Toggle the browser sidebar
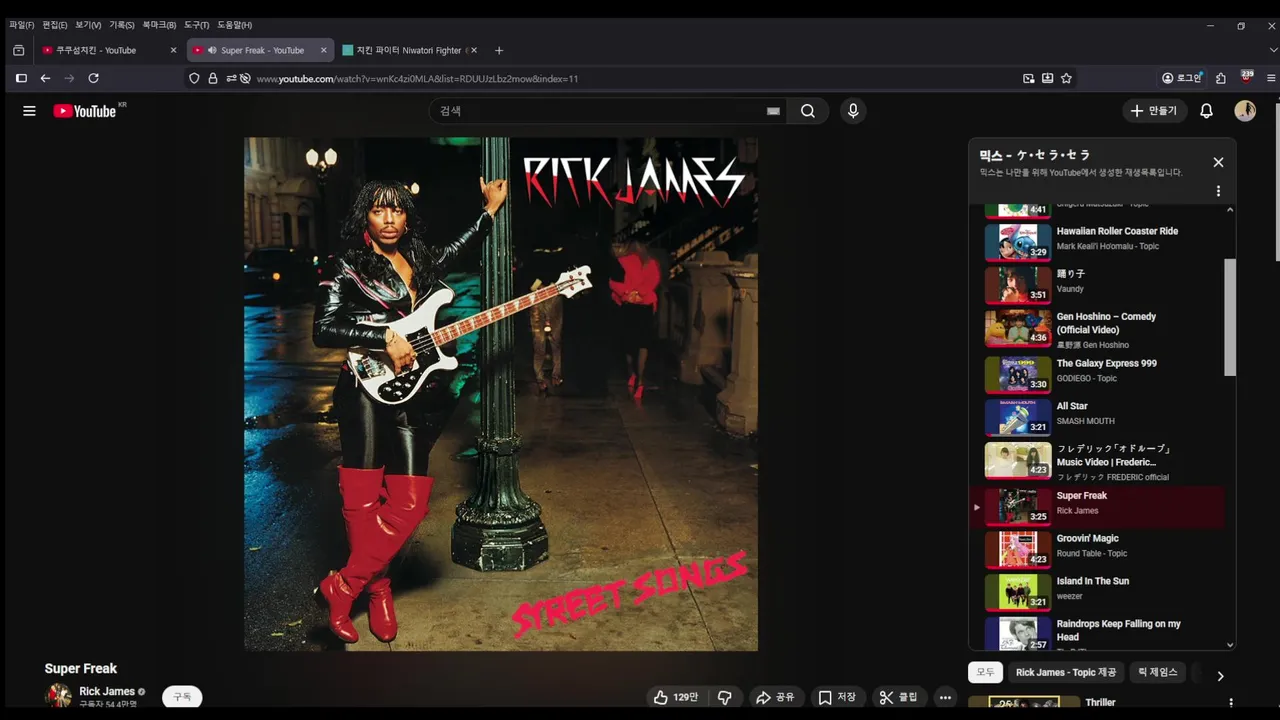This screenshot has height=720, width=1280. (21, 78)
